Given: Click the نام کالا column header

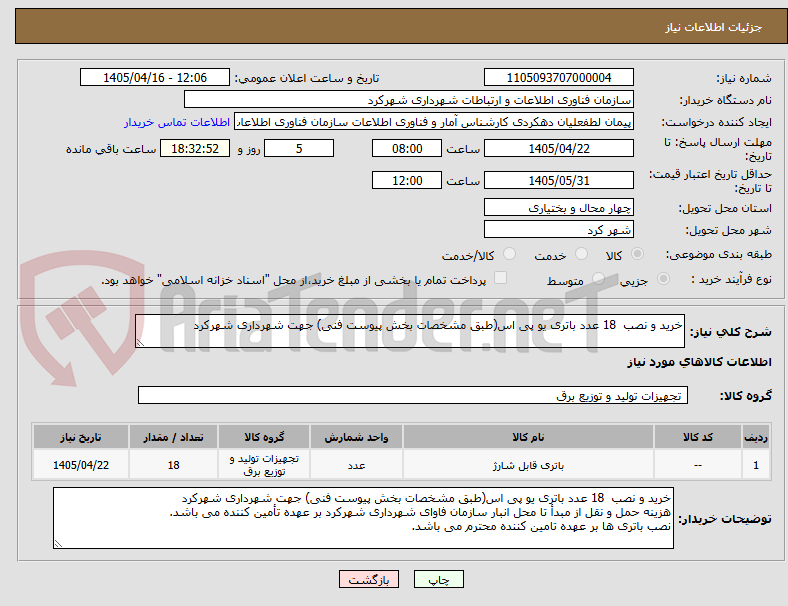Looking at the screenshot, I should tap(528, 437).
